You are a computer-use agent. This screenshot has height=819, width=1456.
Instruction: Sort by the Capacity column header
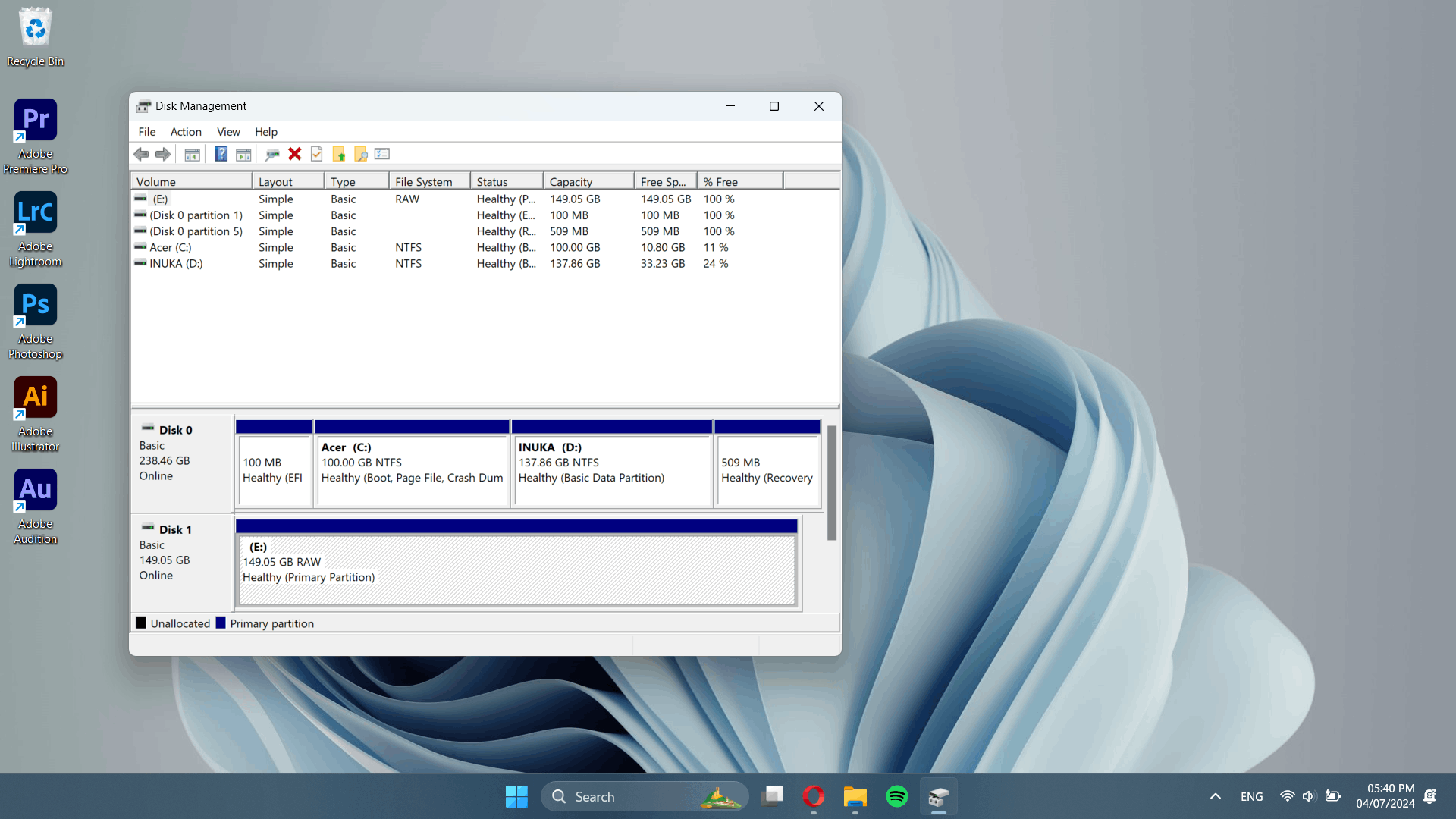(588, 182)
